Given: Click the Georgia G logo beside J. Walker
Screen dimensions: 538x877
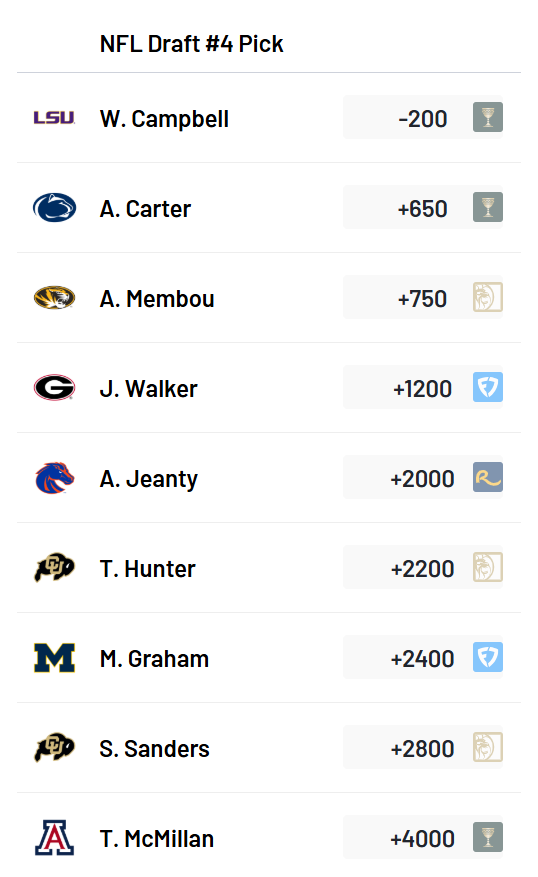Looking at the screenshot, I should pos(54,388).
